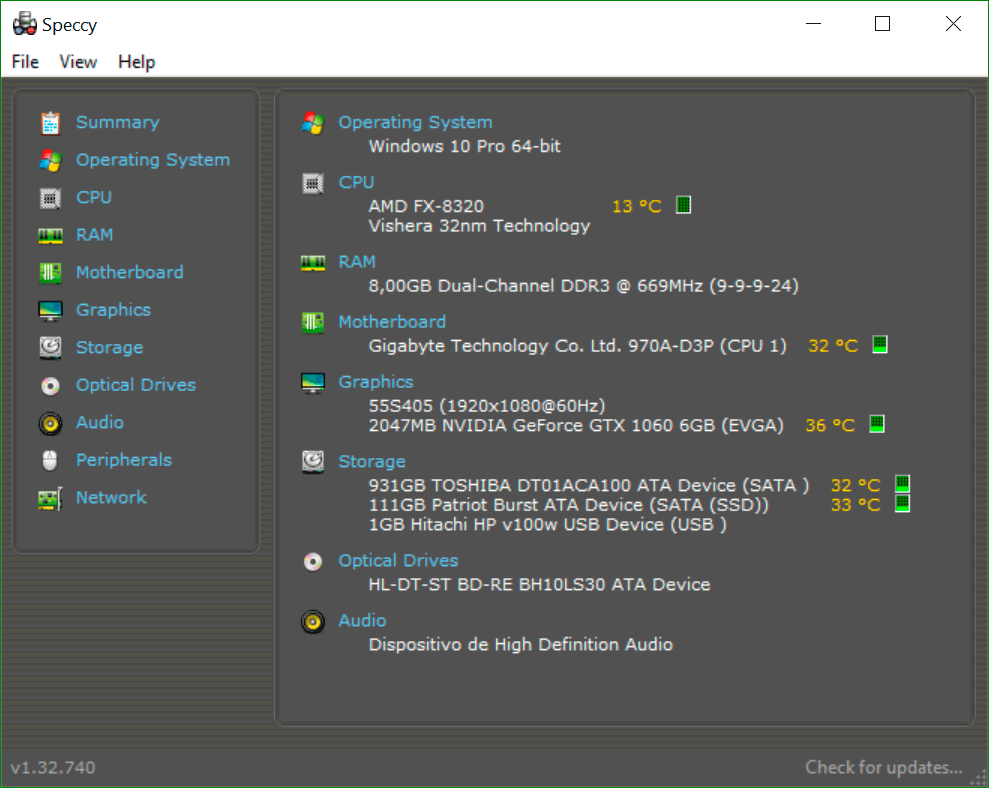Show the Motherboard sidebar section
The width and height of the screenshot is (989, 788).
pyautogui.click(x=130, y=273)
